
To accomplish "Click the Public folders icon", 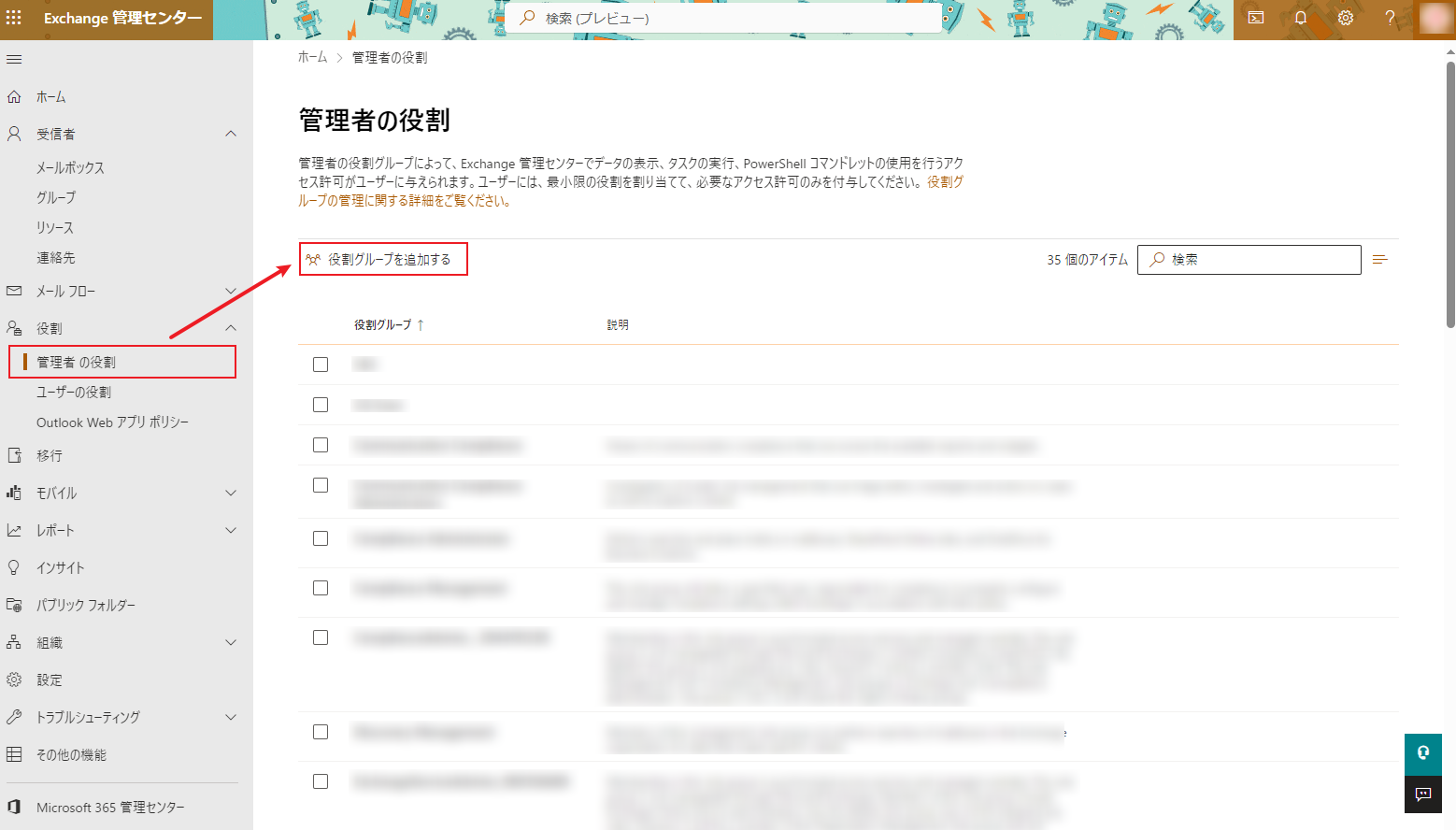I will [x=14, y=605].
